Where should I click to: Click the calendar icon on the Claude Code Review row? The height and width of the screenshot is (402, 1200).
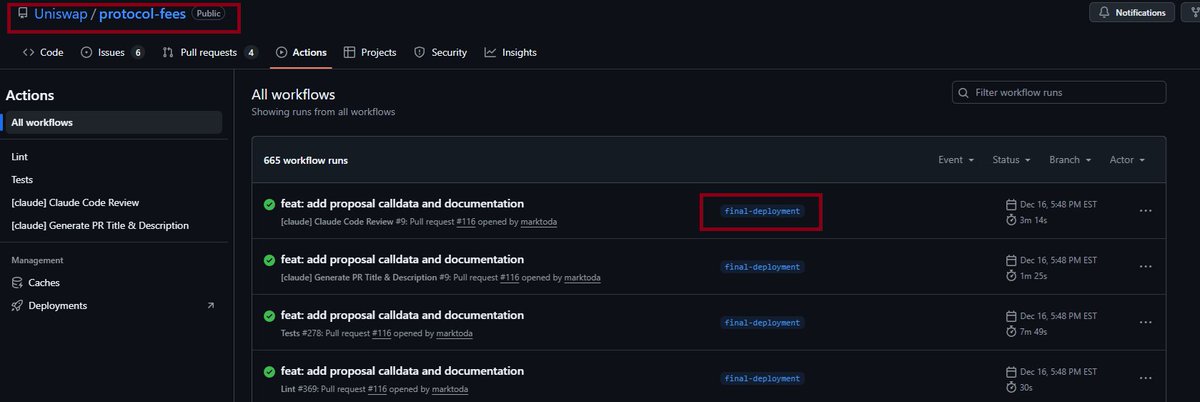point(1011,204)
